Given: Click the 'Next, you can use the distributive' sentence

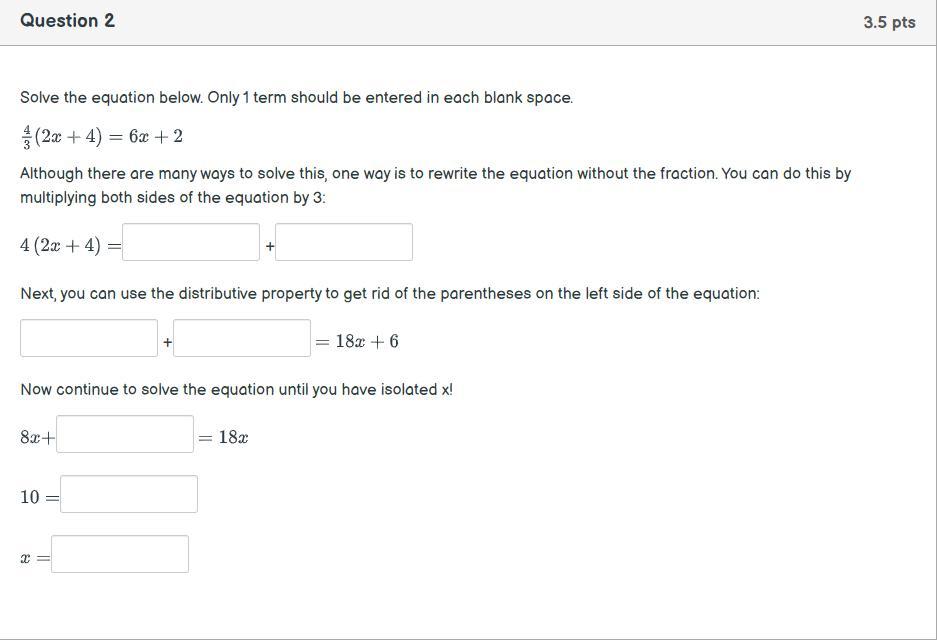Looking at the screenshot, I should pos(390,294).
